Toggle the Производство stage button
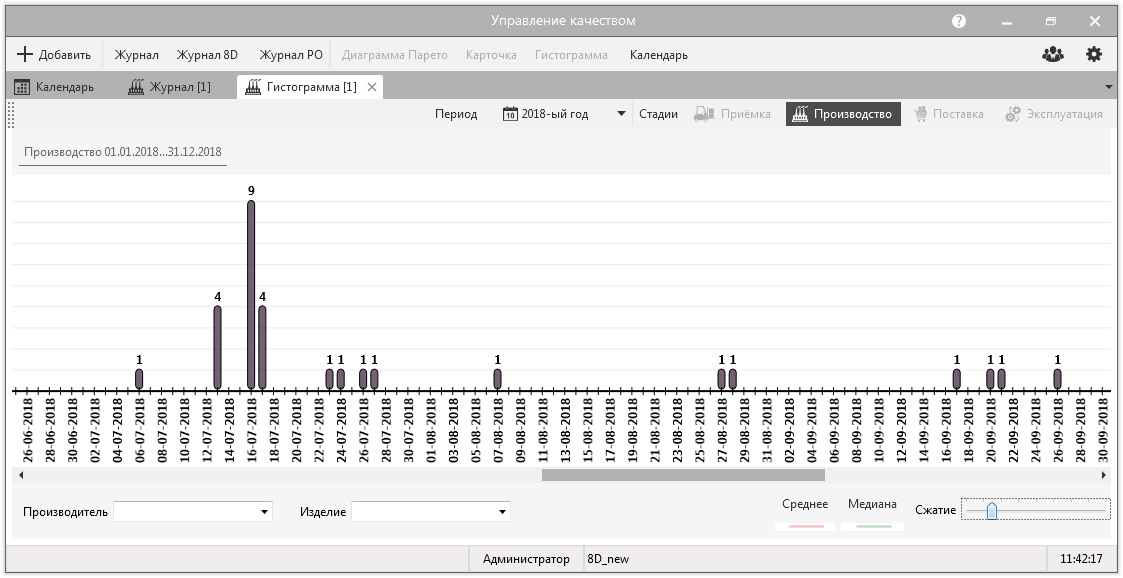 843,114
